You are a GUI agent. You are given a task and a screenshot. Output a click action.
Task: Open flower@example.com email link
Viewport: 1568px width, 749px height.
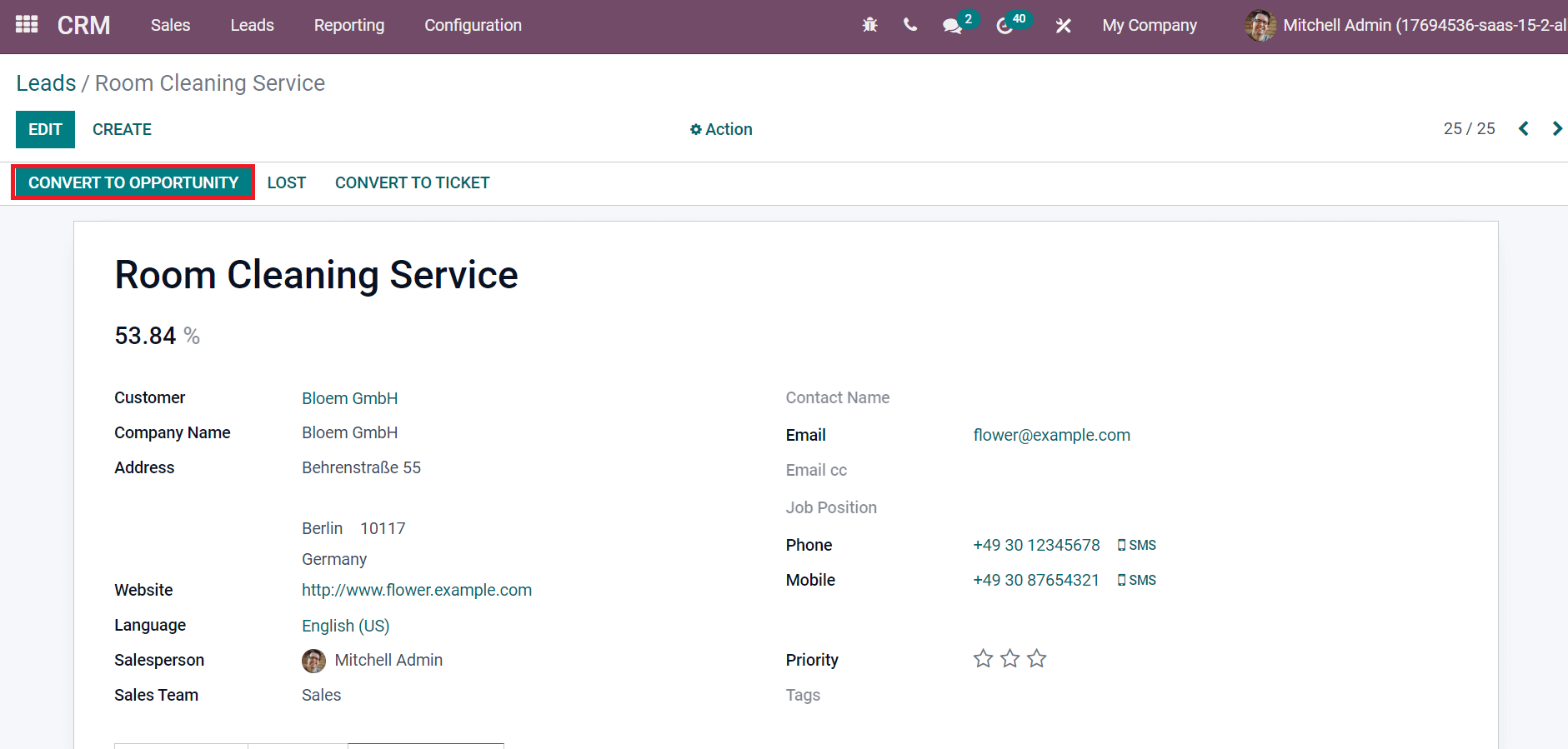coord(1051,435)
